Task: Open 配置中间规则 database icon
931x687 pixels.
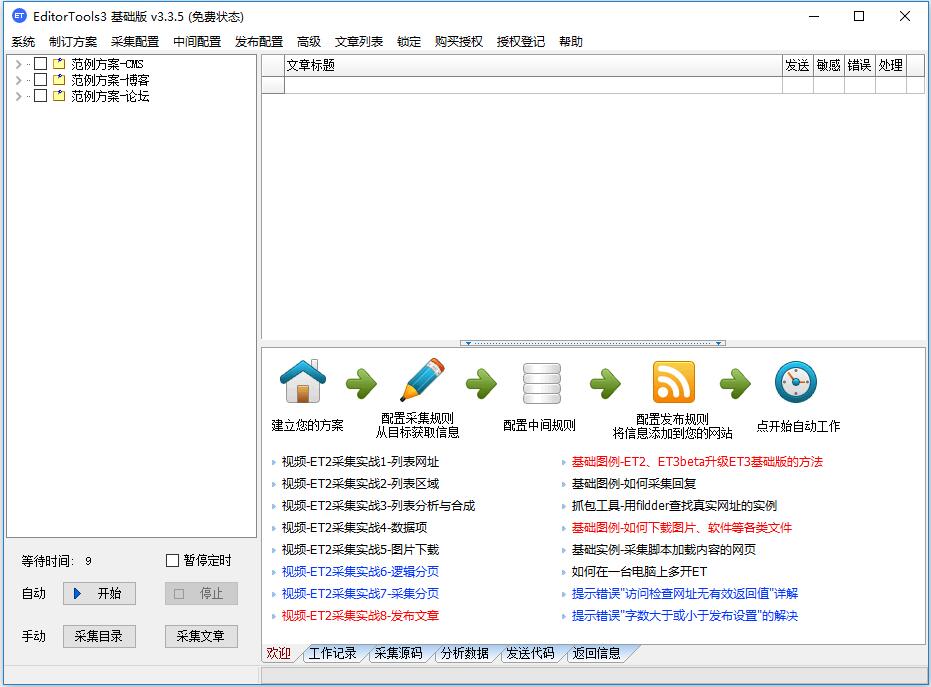Action: tap(541, 381)
